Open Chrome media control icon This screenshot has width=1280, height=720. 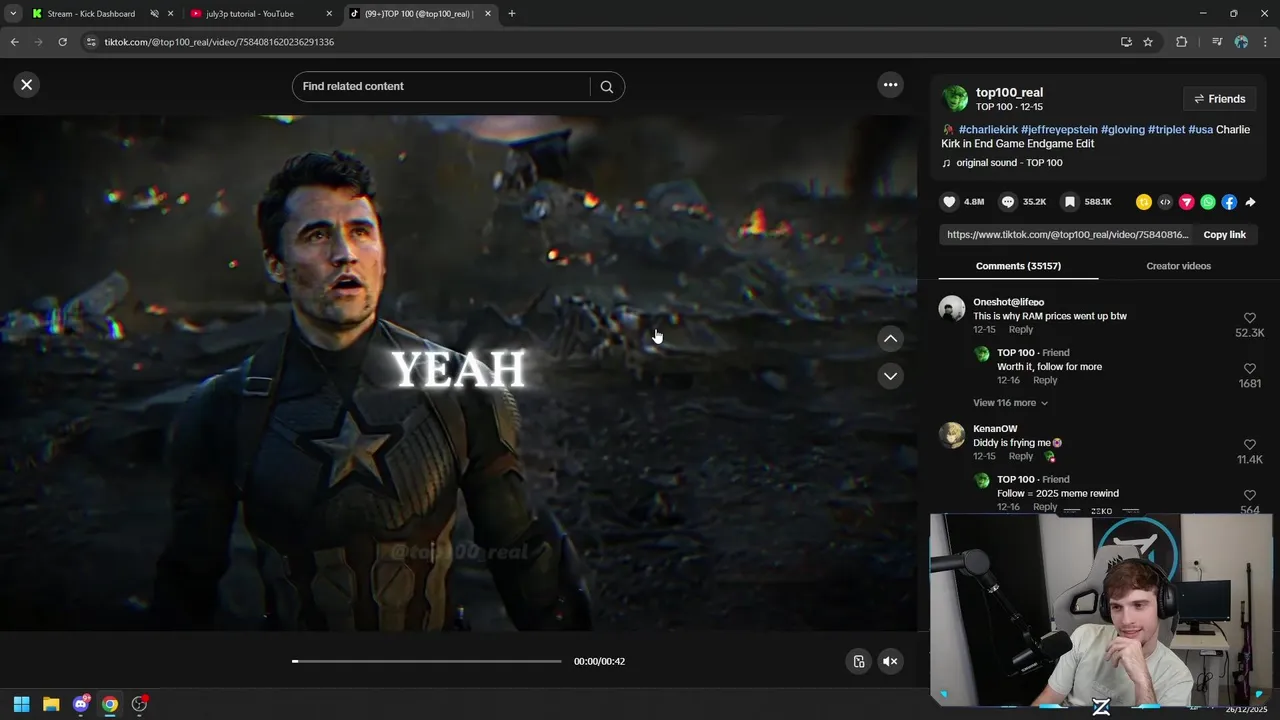click(x=1217, y=42)
